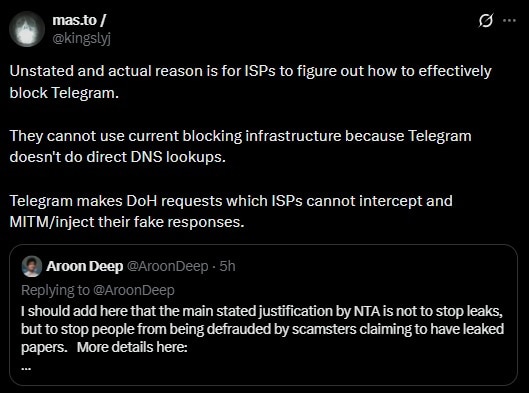The image size is (529, 393).
Task: Open the quoted post about NTA justification
Action: tap(263, 314)
